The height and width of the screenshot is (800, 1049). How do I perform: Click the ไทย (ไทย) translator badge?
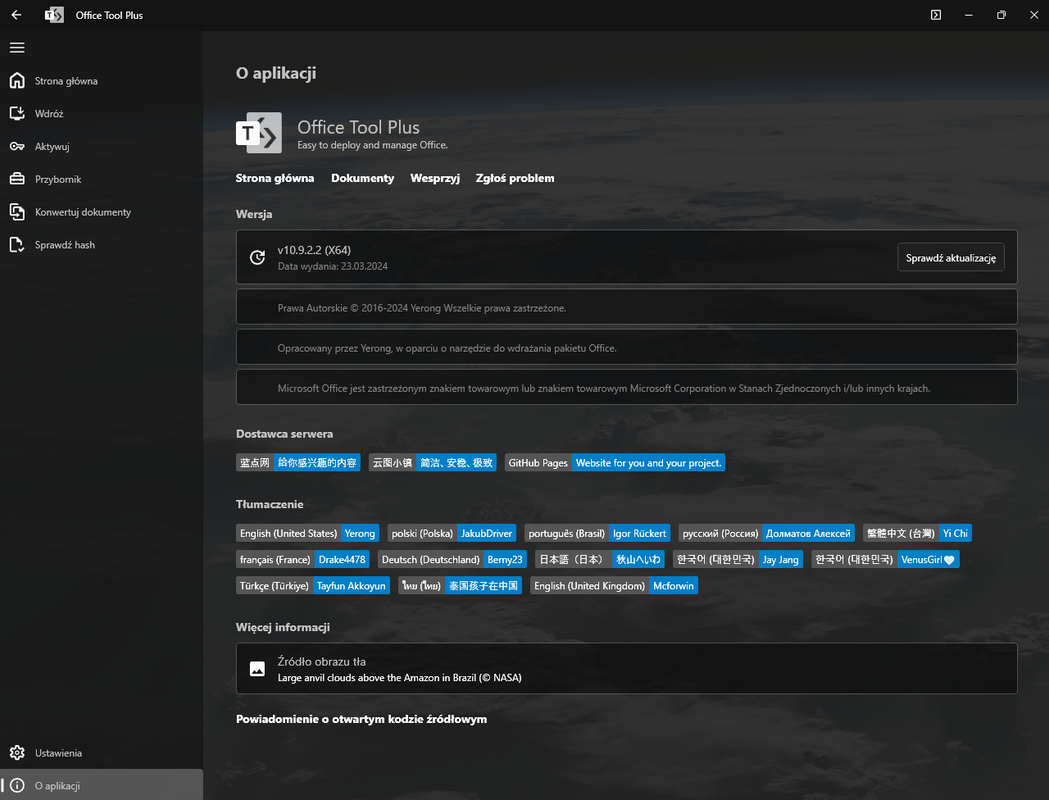[x=460, y=585]
